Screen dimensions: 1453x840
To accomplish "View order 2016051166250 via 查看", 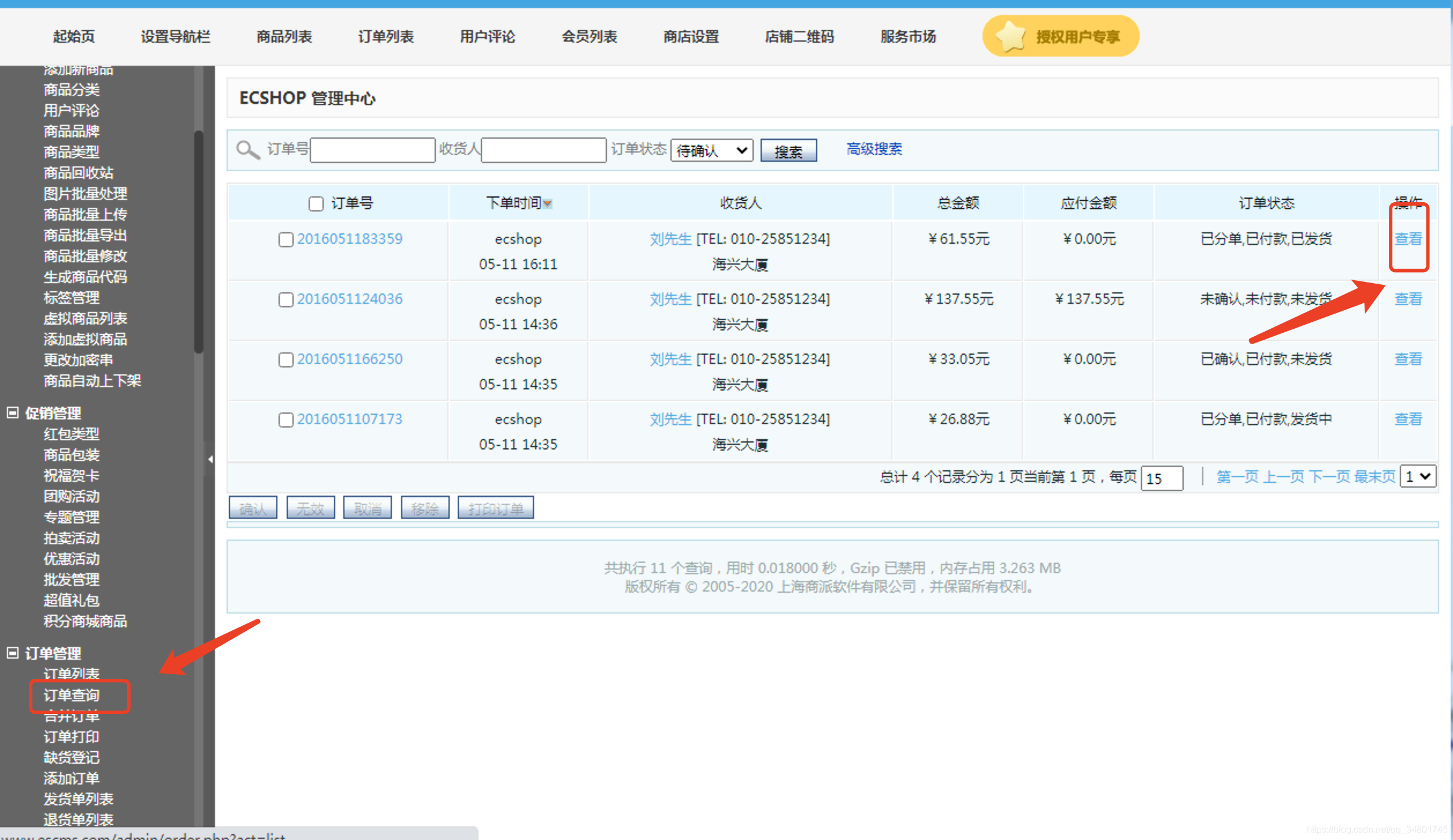I will coord(1408,359).
